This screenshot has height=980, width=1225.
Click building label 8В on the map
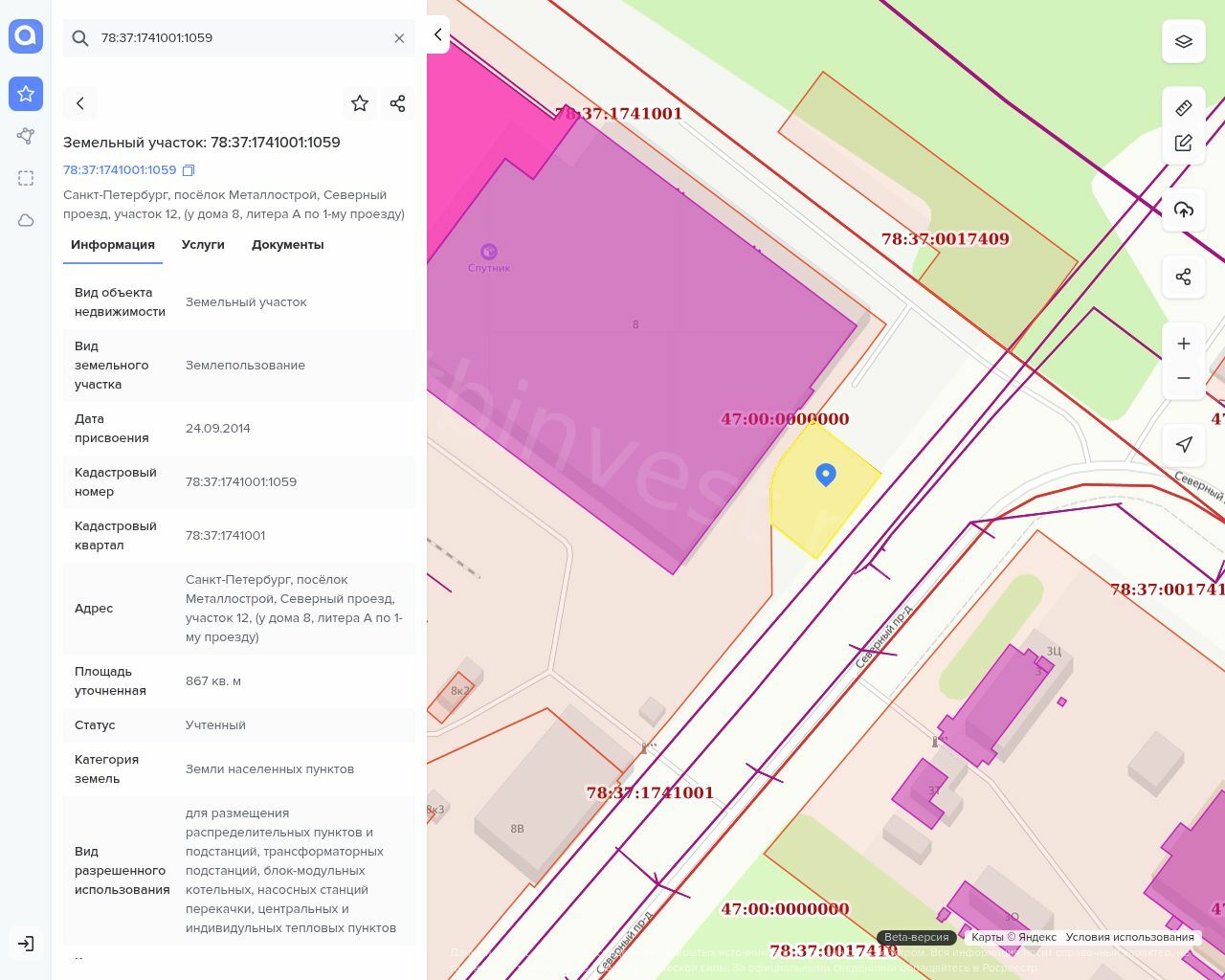pyautogui.click(x=517, y=829)
